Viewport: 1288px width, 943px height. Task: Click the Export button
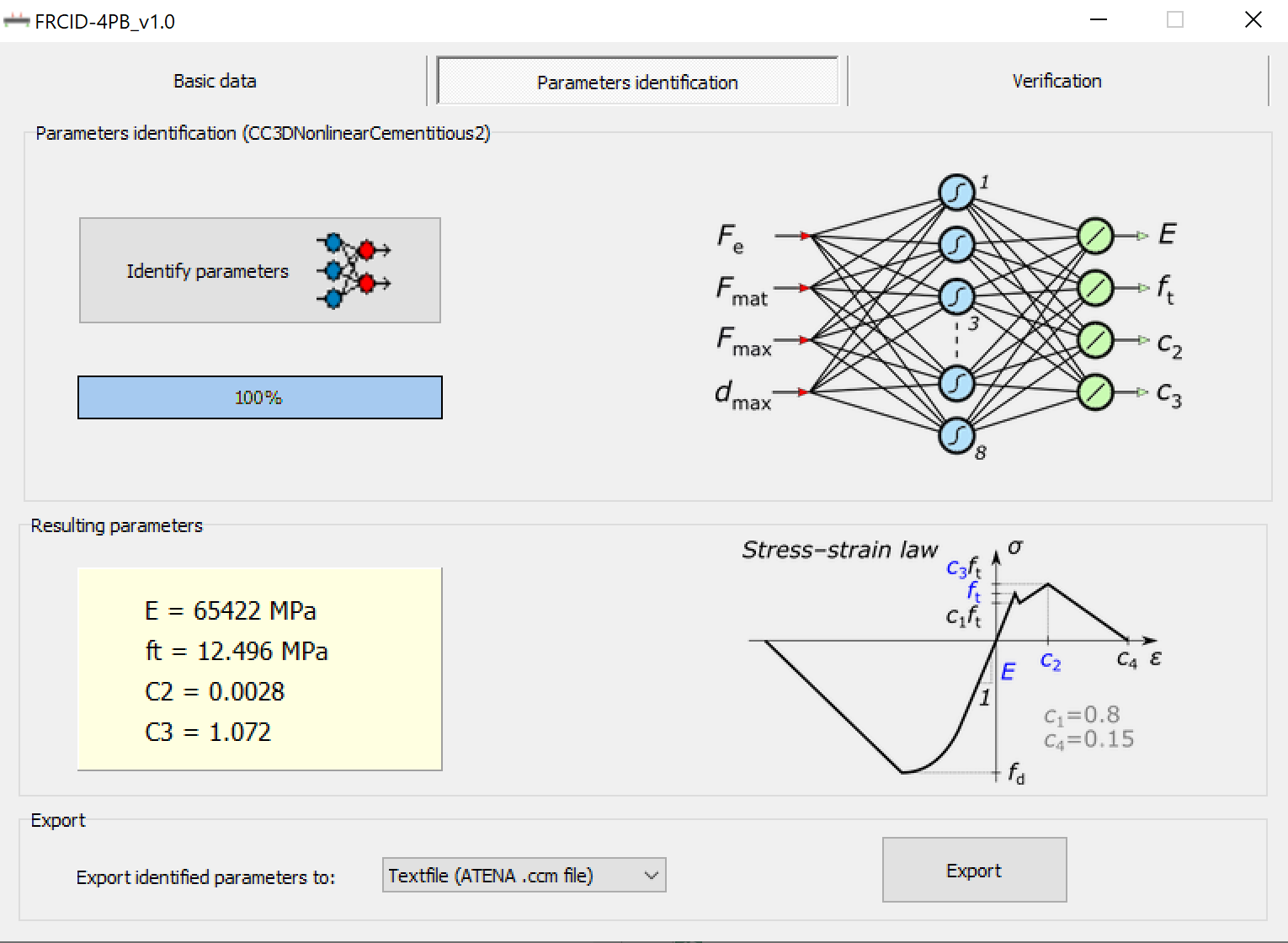[x=974, y=870]
